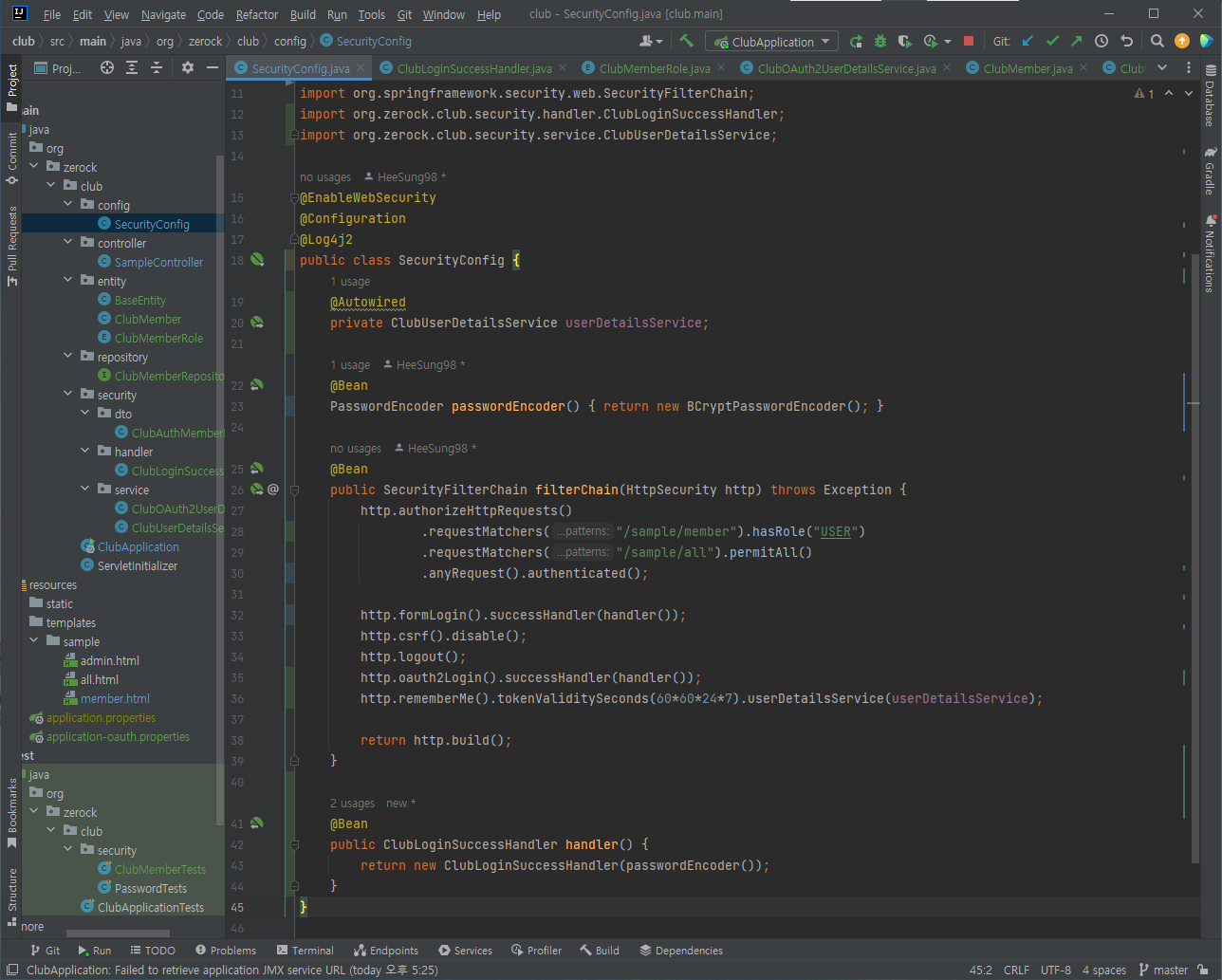Open the Refactor menu

coord(257,14)
